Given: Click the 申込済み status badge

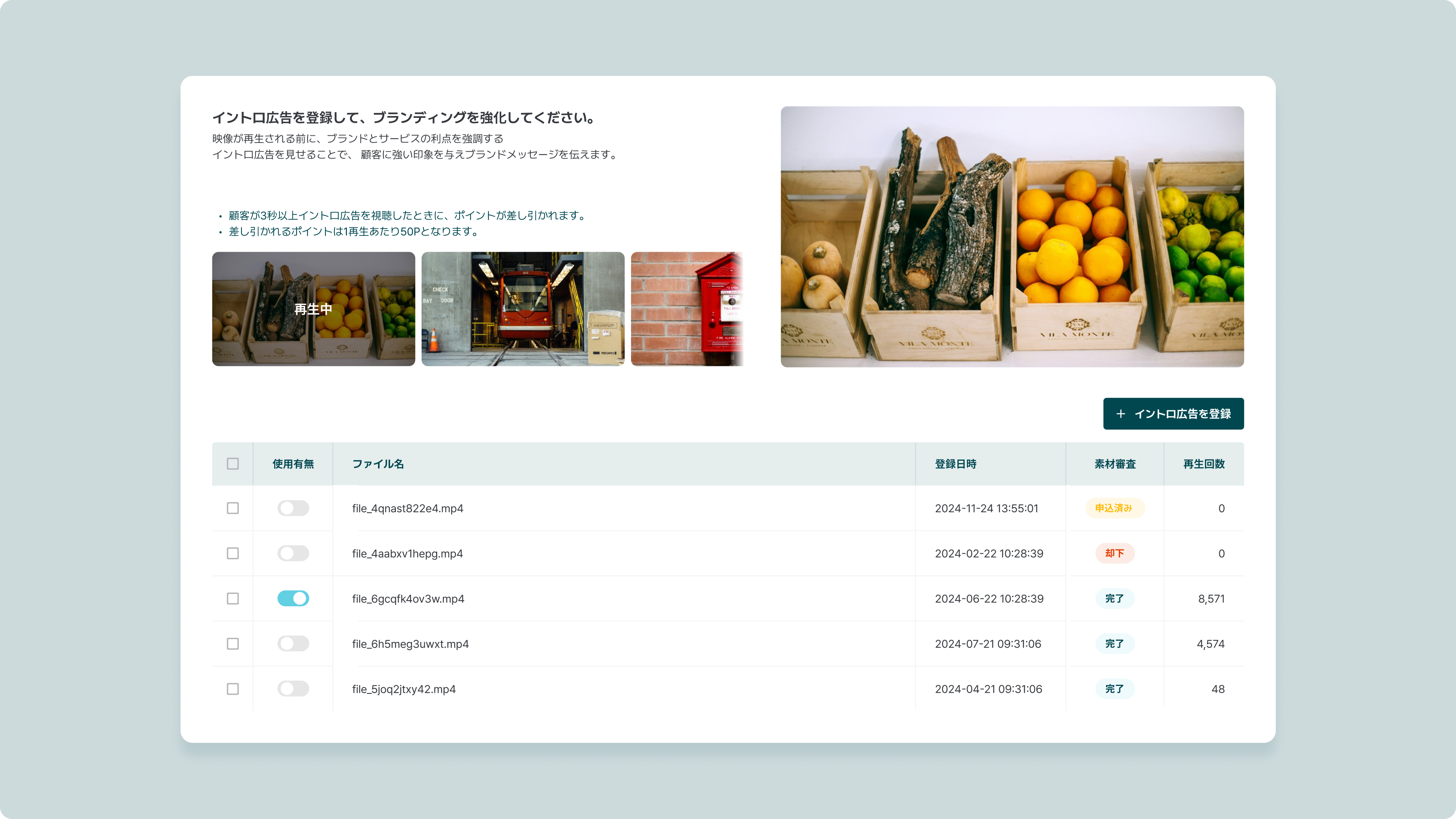Looking at the screenshot, I should 1114,508.
